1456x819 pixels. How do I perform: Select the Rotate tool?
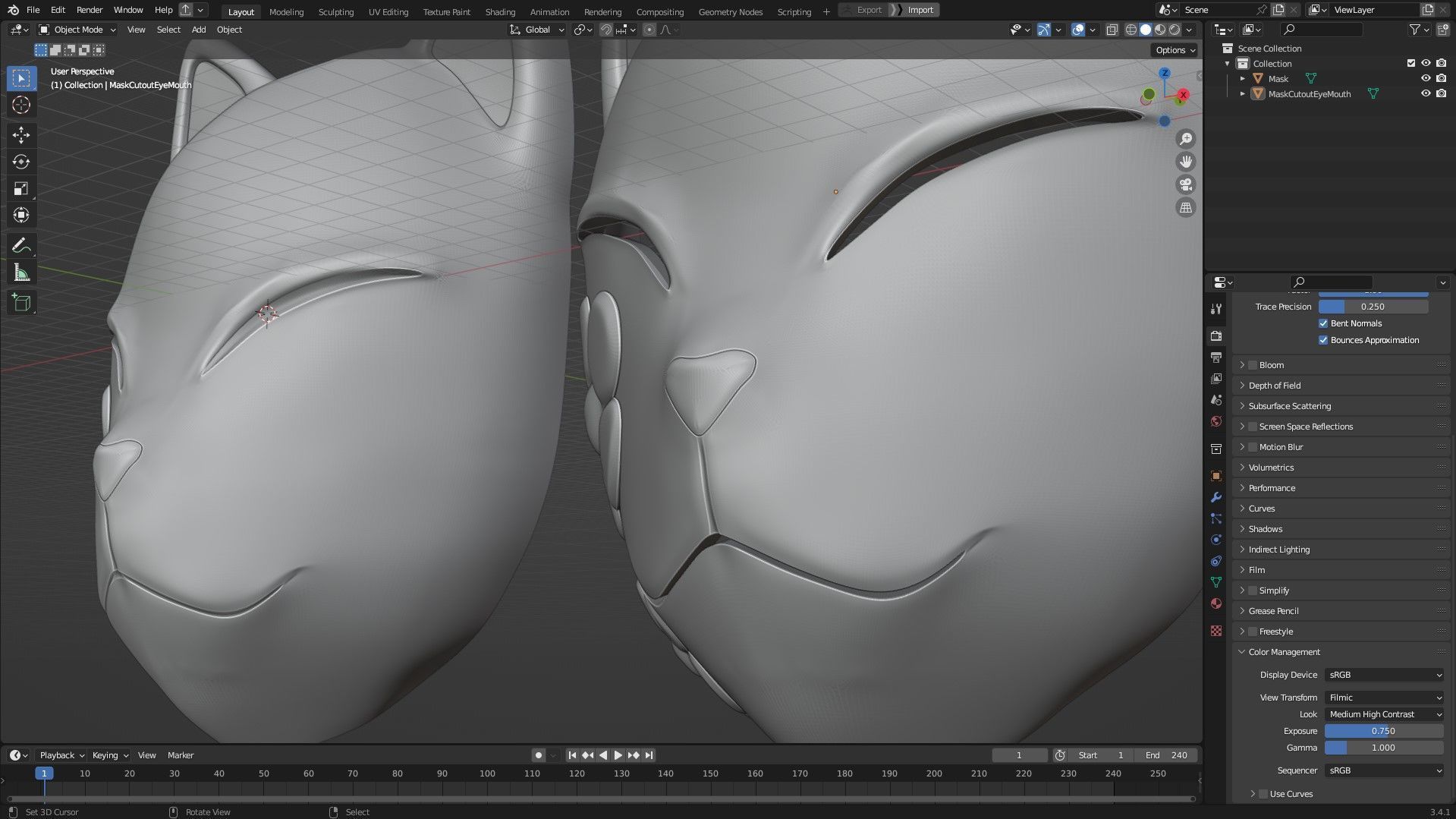pos(21,162)
